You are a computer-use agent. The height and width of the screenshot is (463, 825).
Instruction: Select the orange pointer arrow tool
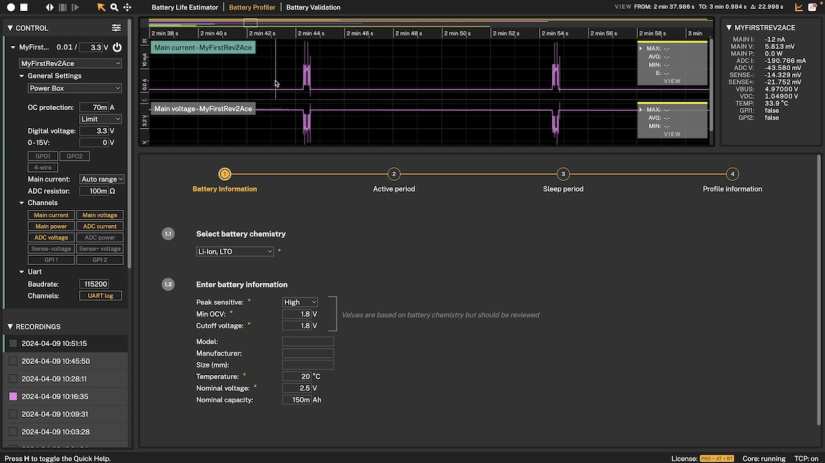coord(100,7)
